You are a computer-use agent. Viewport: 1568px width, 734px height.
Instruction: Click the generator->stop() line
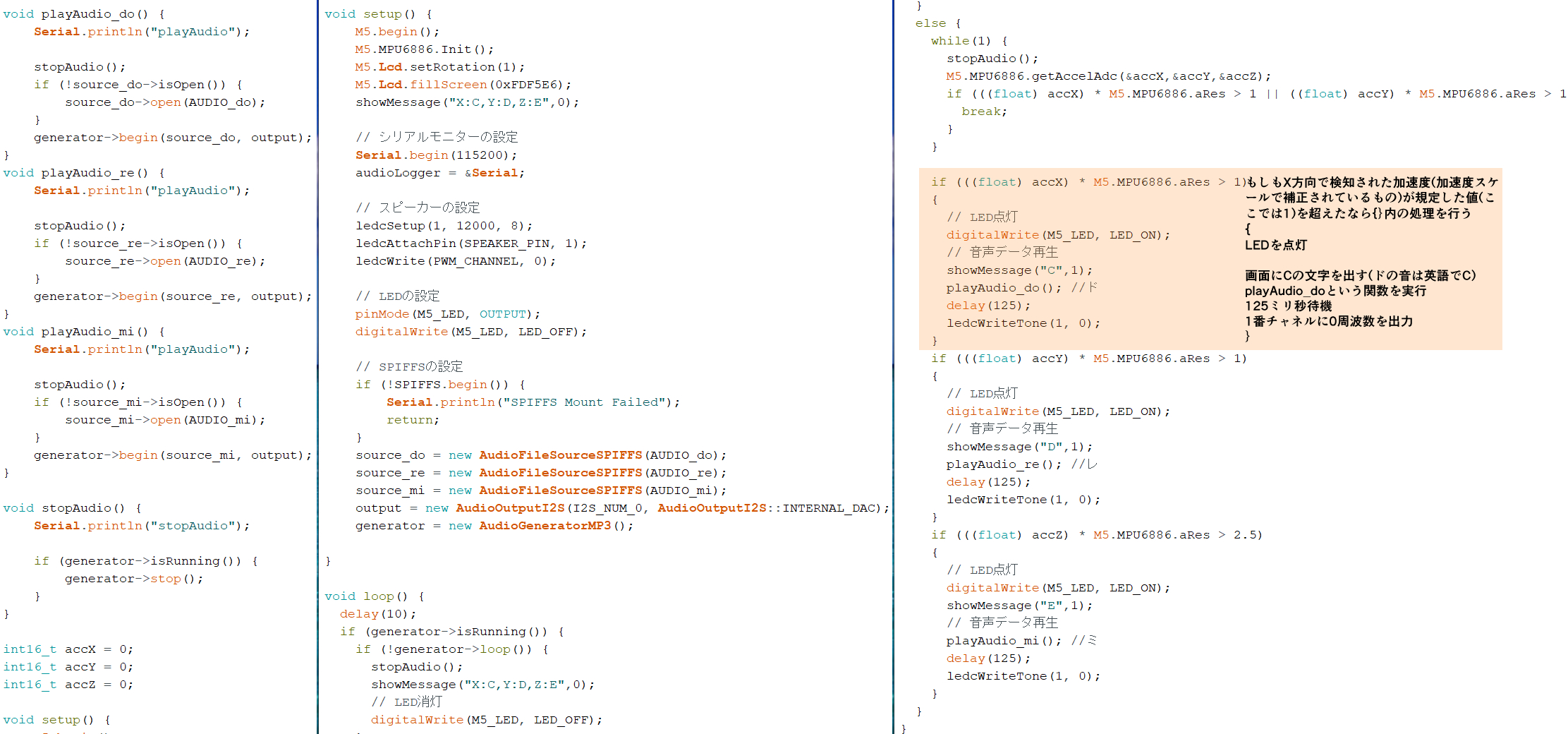[x=134, y=579]
